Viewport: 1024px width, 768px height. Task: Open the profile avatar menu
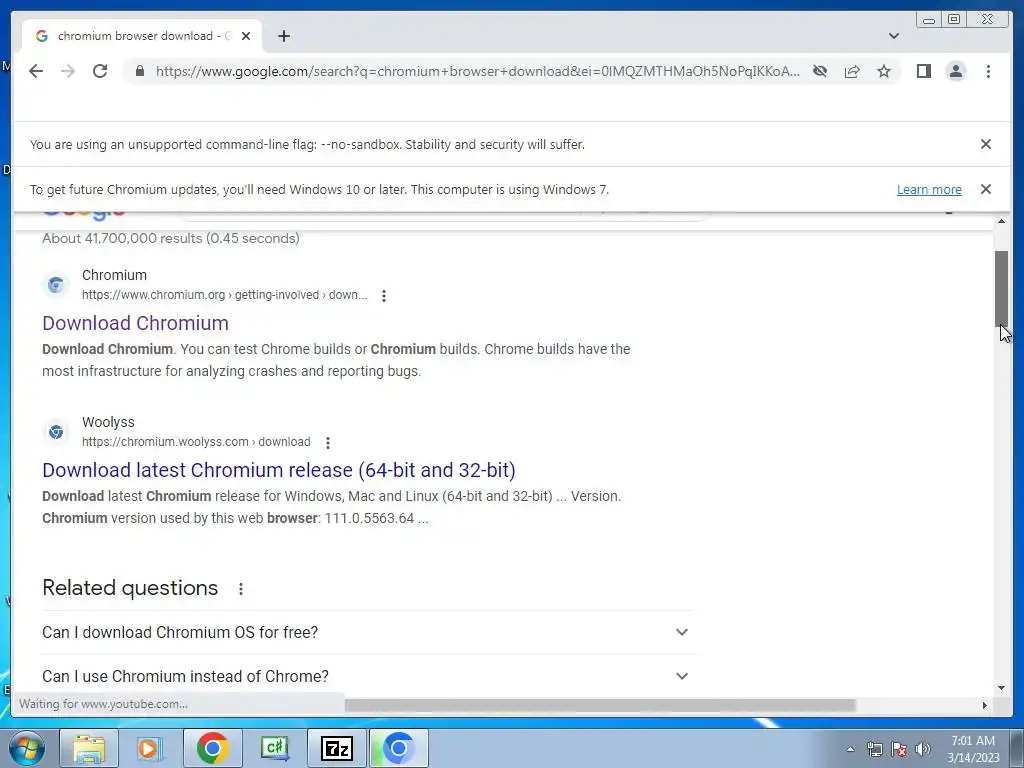click(955, 71)
